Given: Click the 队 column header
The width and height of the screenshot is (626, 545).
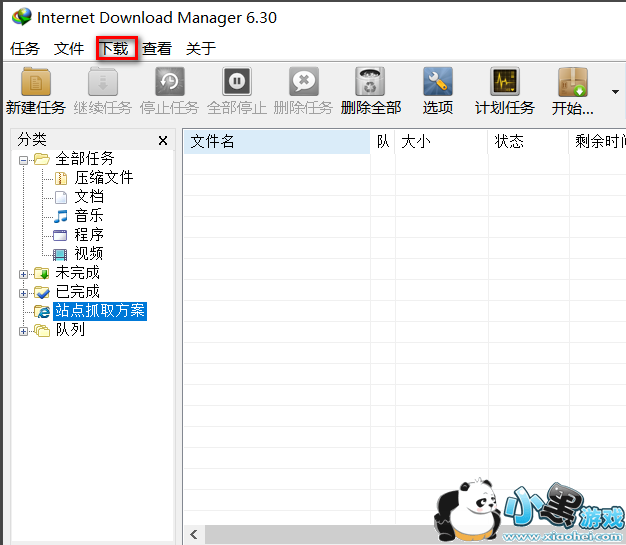Looking at the screenshot, I should pos(383,142).
